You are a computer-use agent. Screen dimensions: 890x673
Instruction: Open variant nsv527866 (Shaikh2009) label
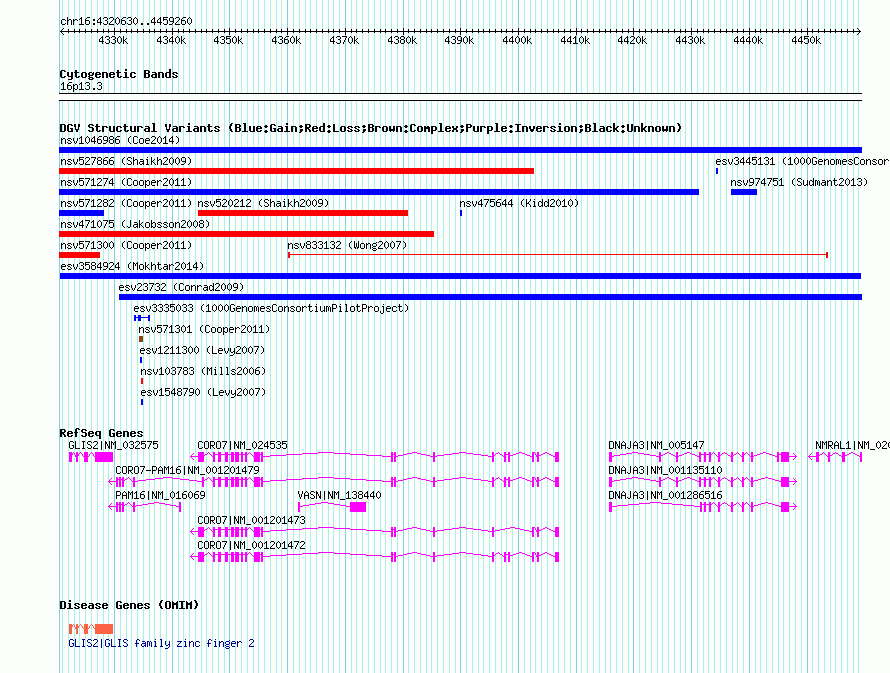pos(126,161)
